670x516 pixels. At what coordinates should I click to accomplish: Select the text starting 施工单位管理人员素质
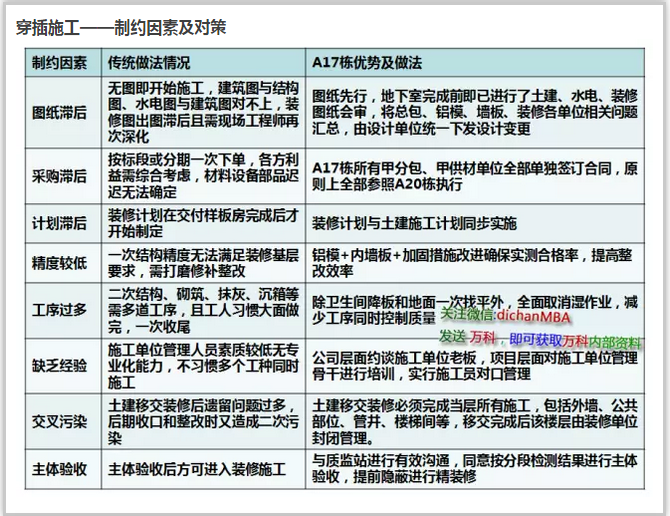[203, 366]
